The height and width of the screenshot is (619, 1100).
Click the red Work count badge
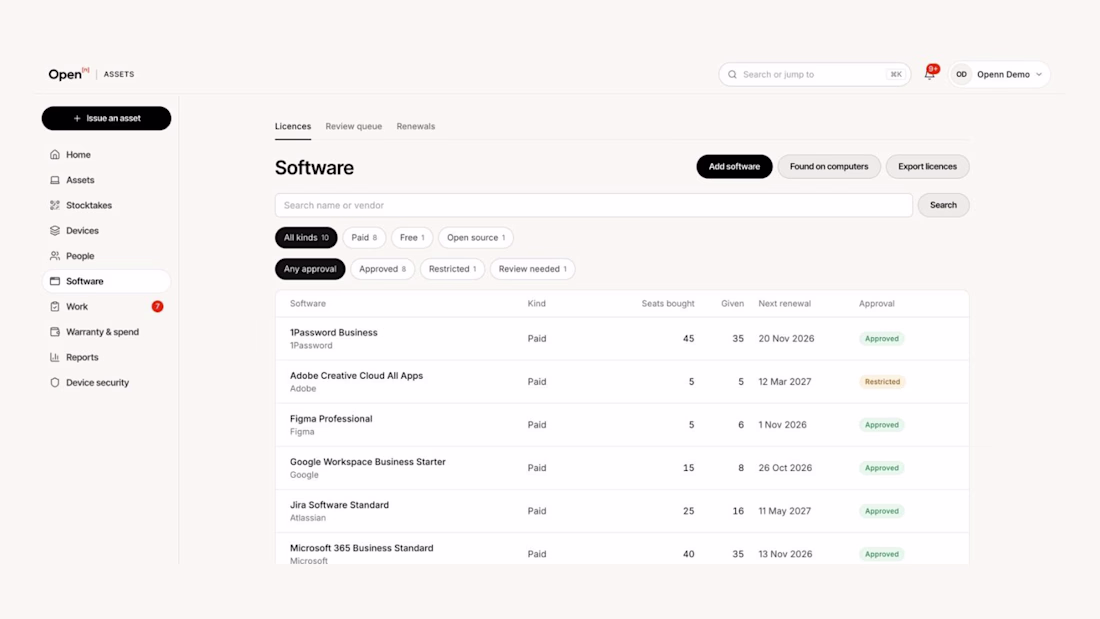click(x=157, y=306)
